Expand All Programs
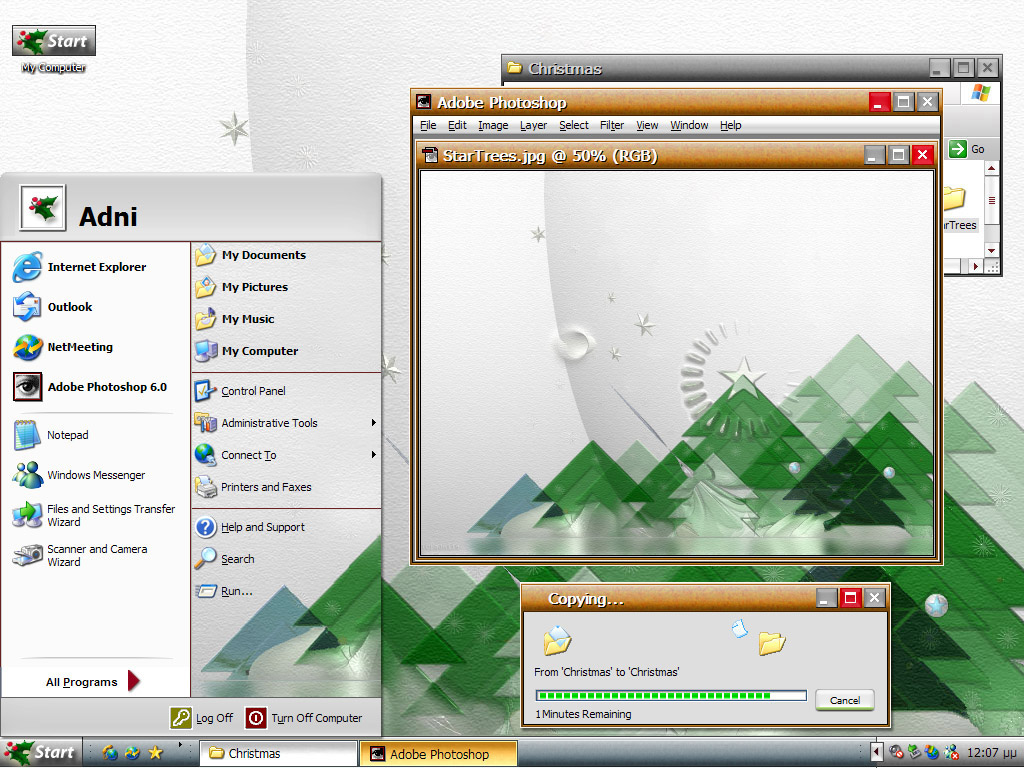The height and width of the screenshot is (768, 1024). 93,682
